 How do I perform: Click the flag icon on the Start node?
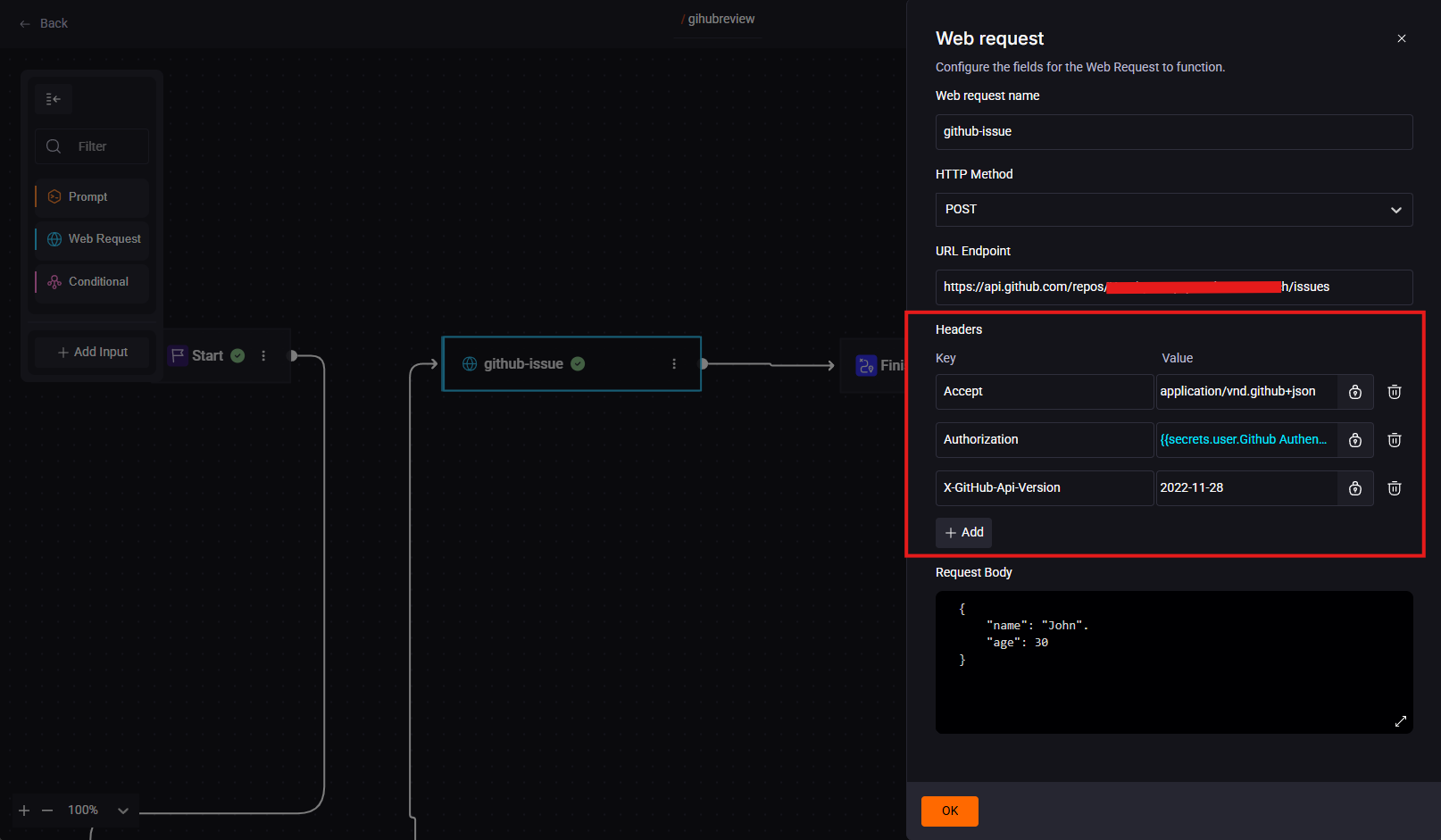(179, 355)
